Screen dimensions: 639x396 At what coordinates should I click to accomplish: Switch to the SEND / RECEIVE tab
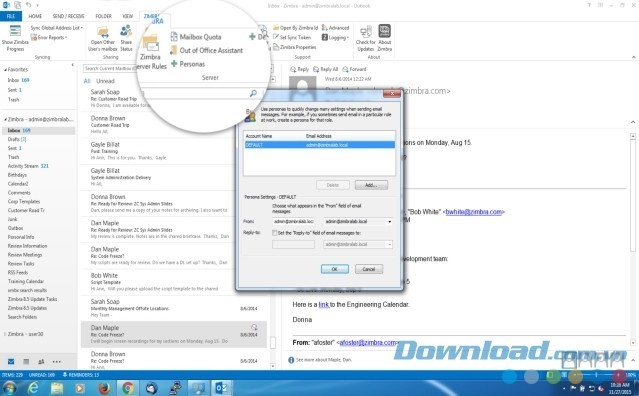[68, 16]
